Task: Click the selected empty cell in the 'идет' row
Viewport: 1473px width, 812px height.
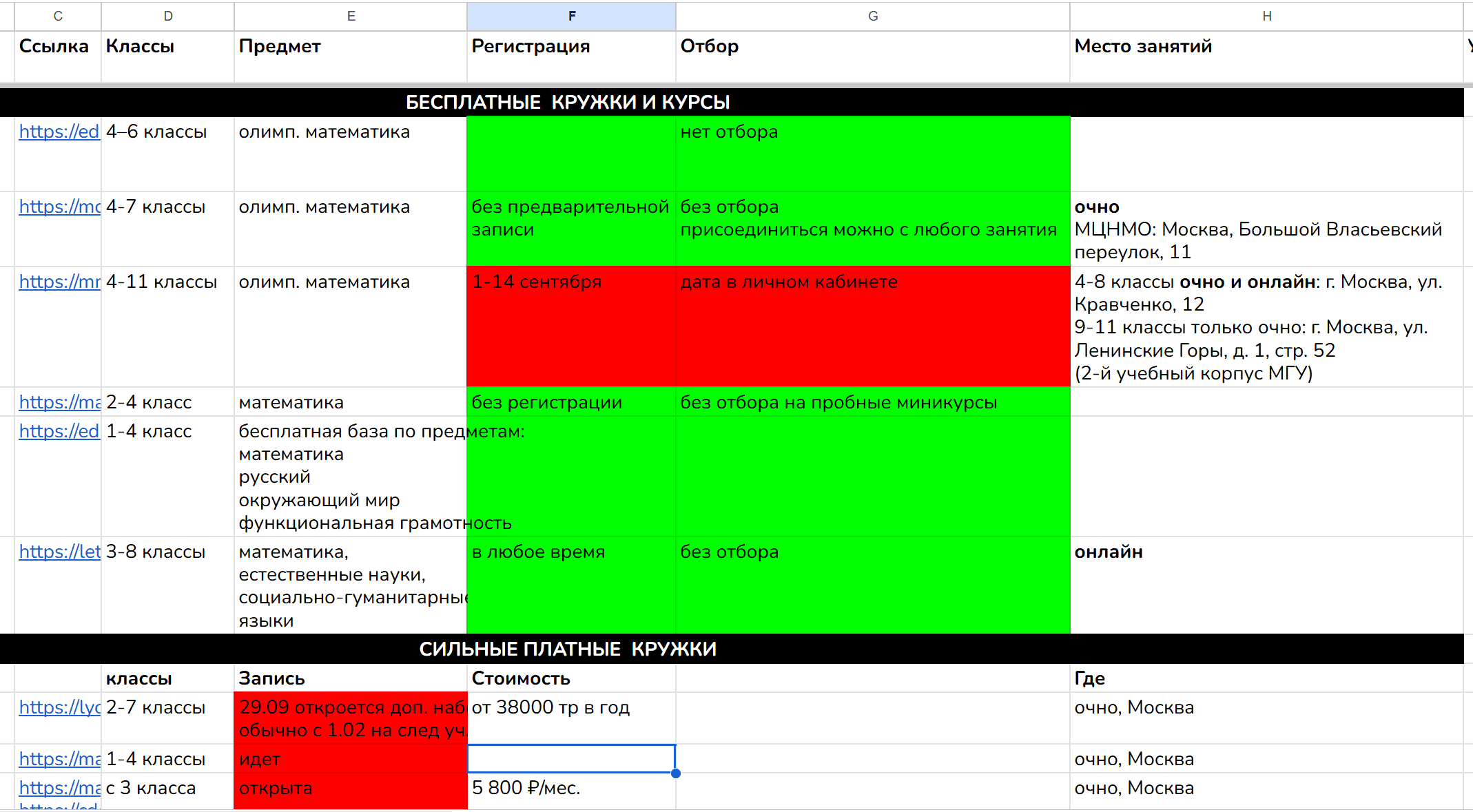Action: (572, 758)
